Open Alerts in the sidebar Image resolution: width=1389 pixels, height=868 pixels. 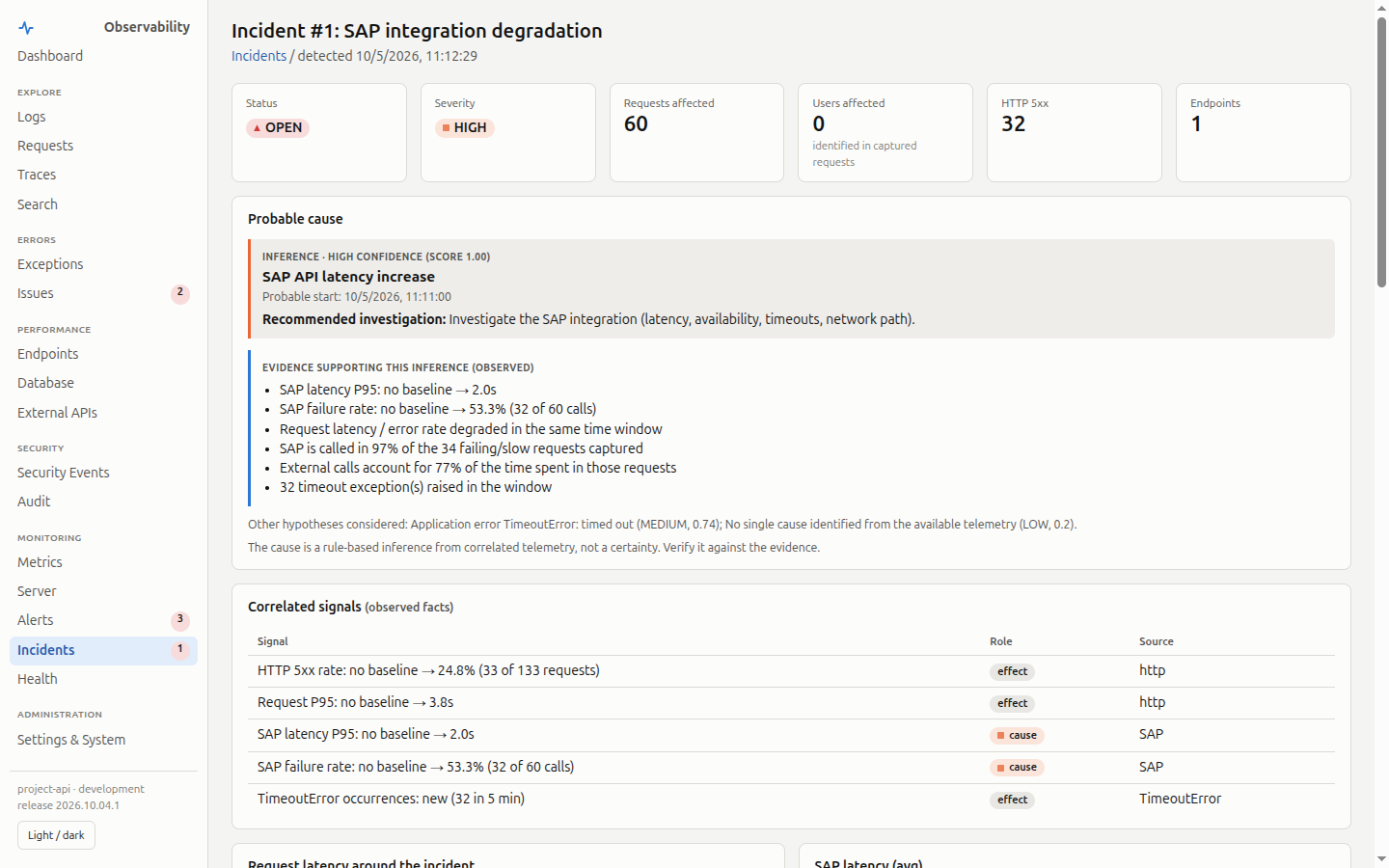pyautogui.click(x=103, y=620)
